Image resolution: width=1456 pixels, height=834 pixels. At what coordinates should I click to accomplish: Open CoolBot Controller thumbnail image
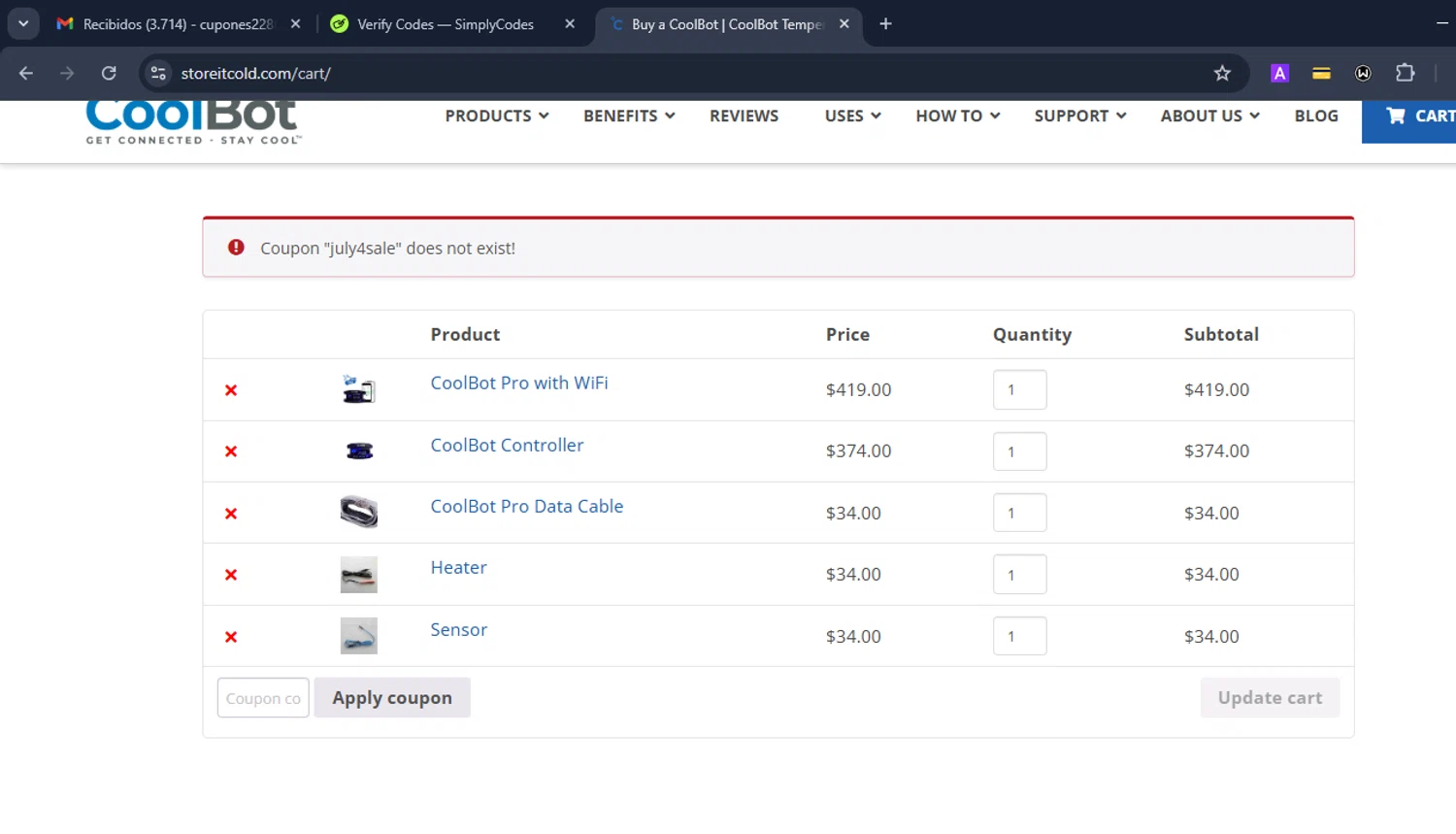359,450
